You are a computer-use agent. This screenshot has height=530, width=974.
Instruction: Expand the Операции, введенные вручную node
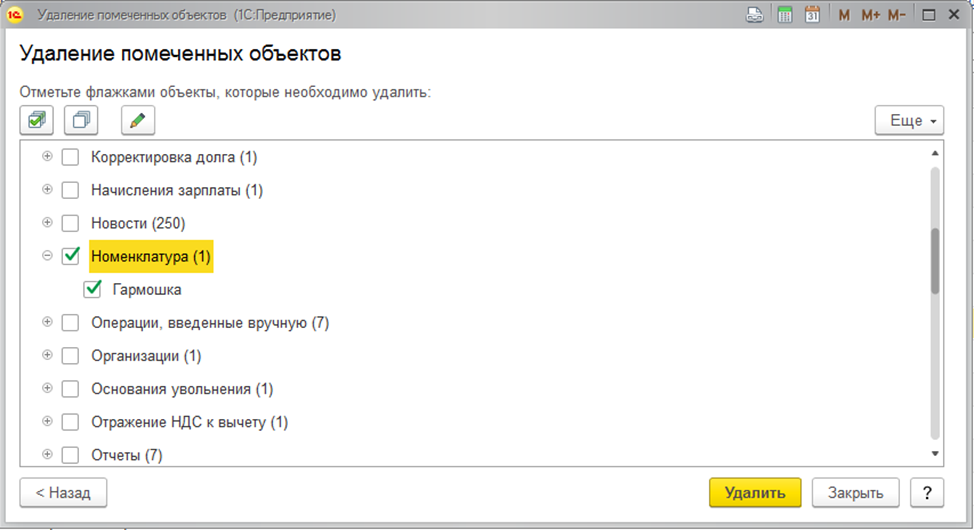tap(47, 322)
